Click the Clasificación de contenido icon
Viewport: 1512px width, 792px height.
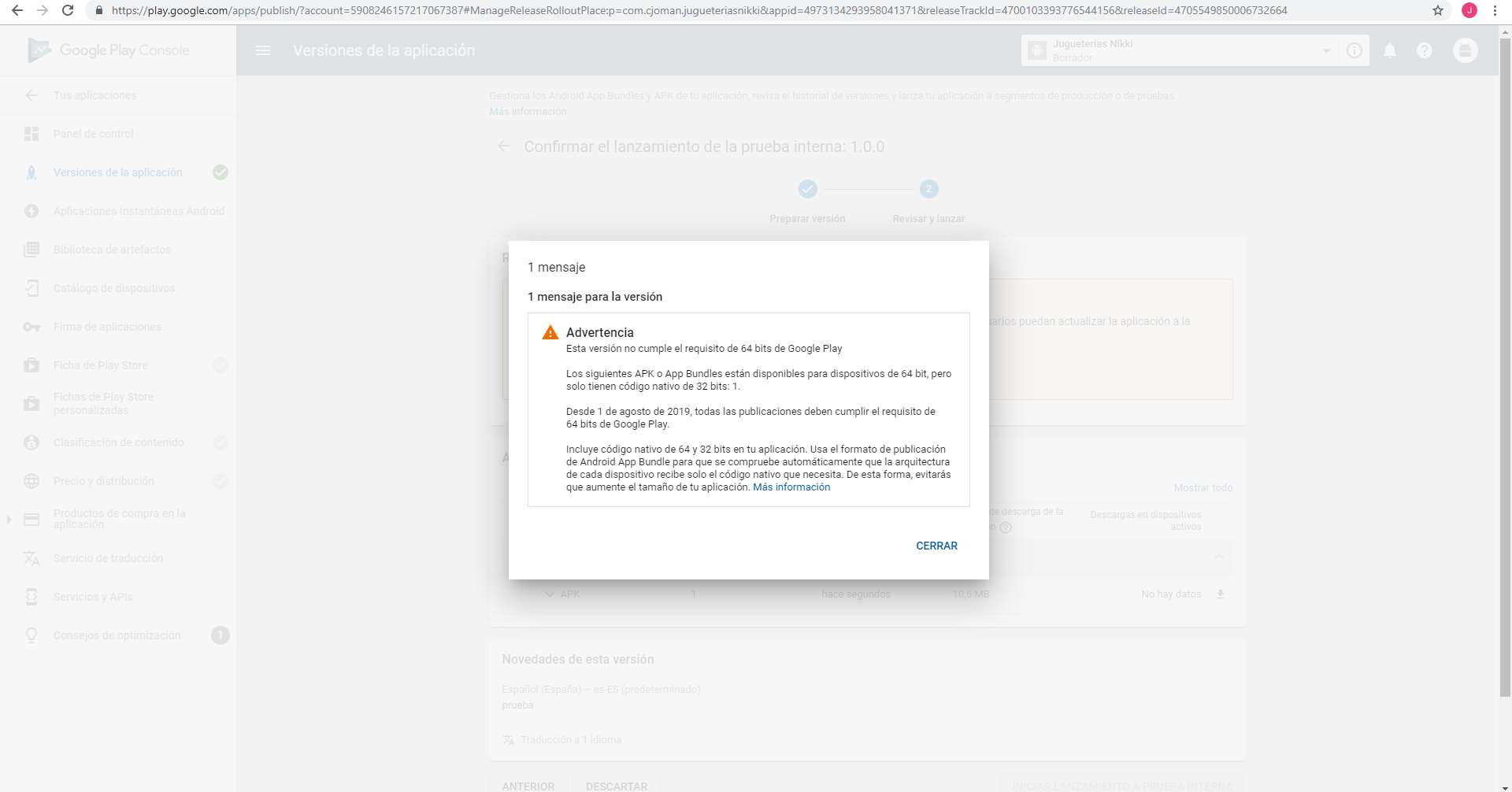[31, 442]
